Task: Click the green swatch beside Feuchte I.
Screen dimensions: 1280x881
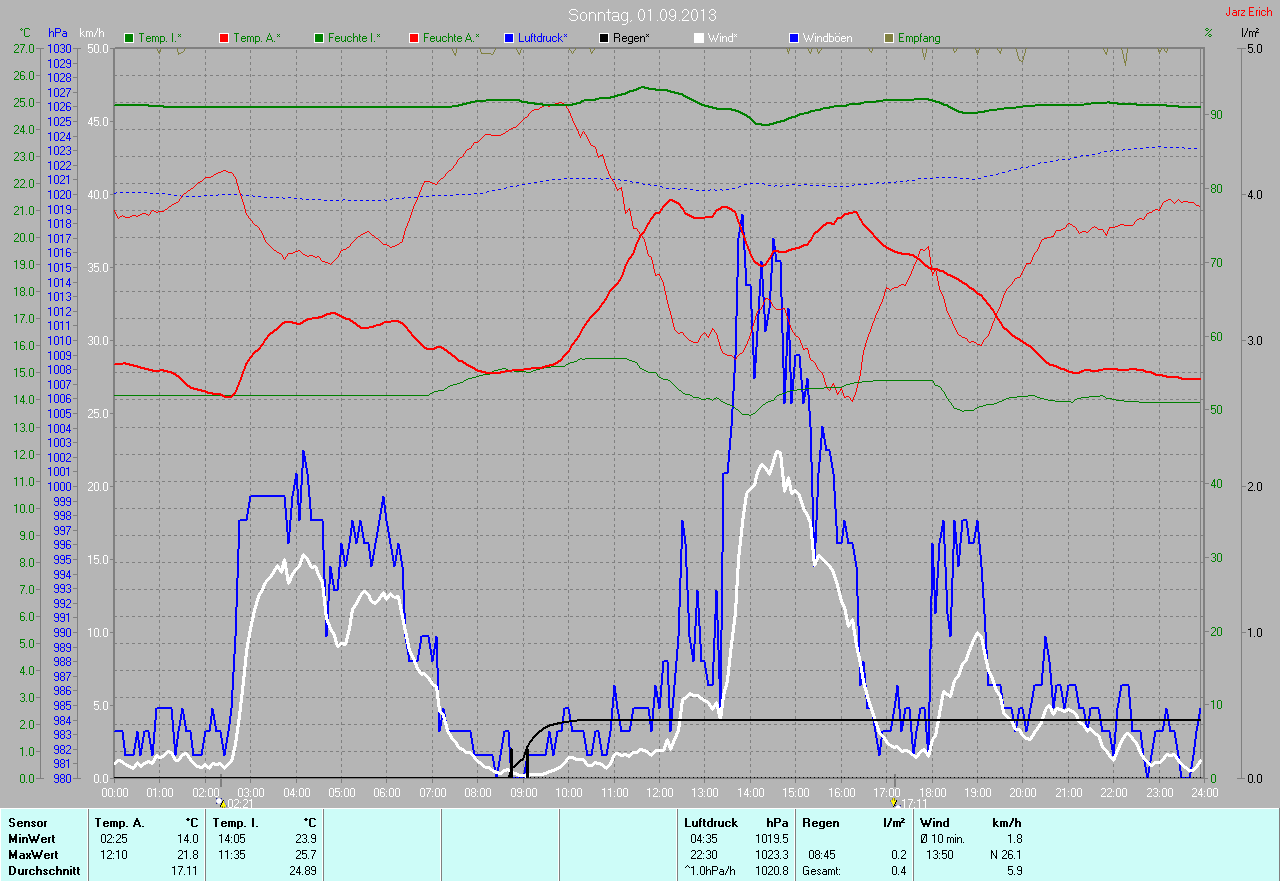Action: click(x=319, y=38)
